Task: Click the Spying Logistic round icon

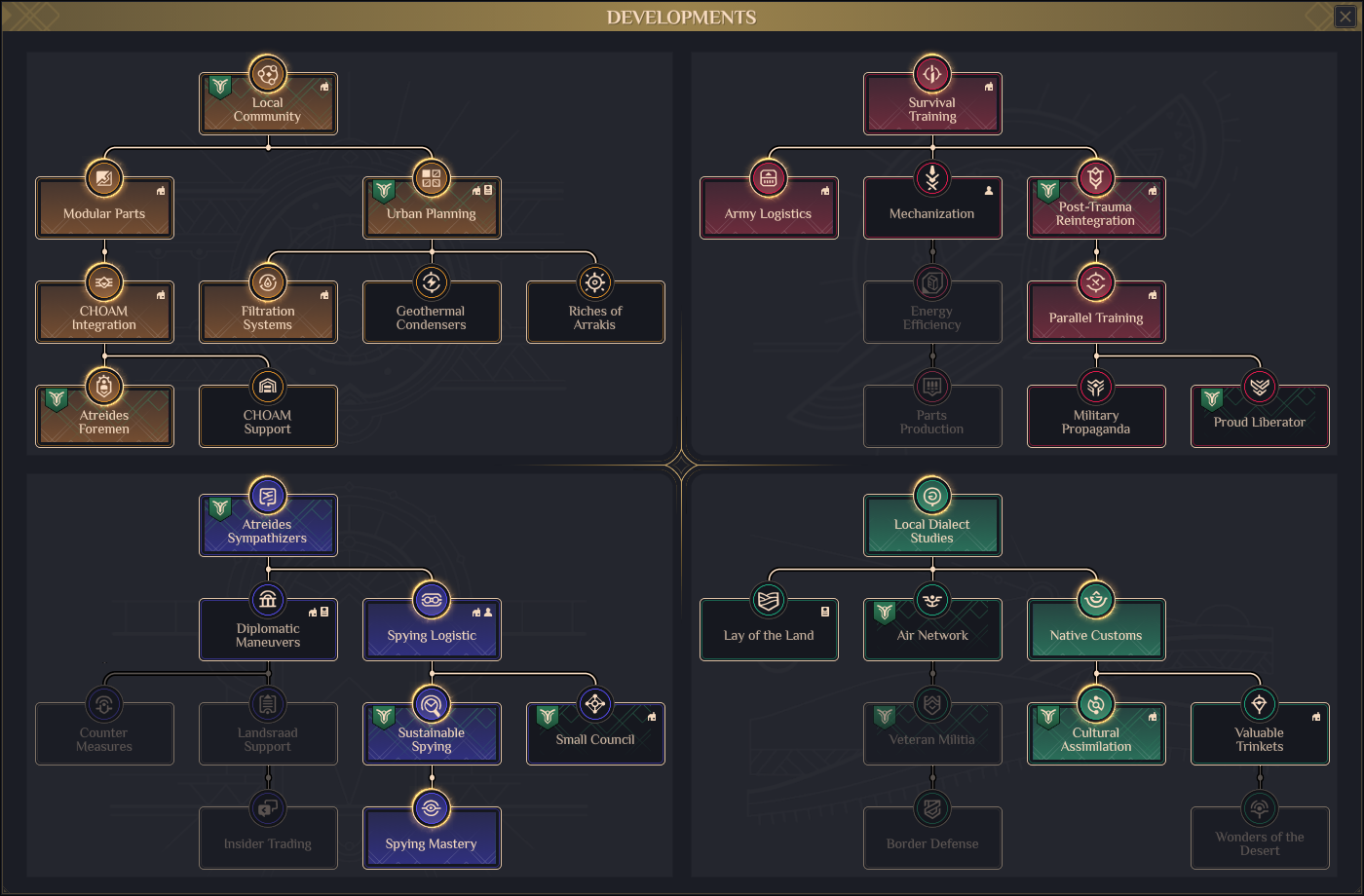Action: (432, 600)
